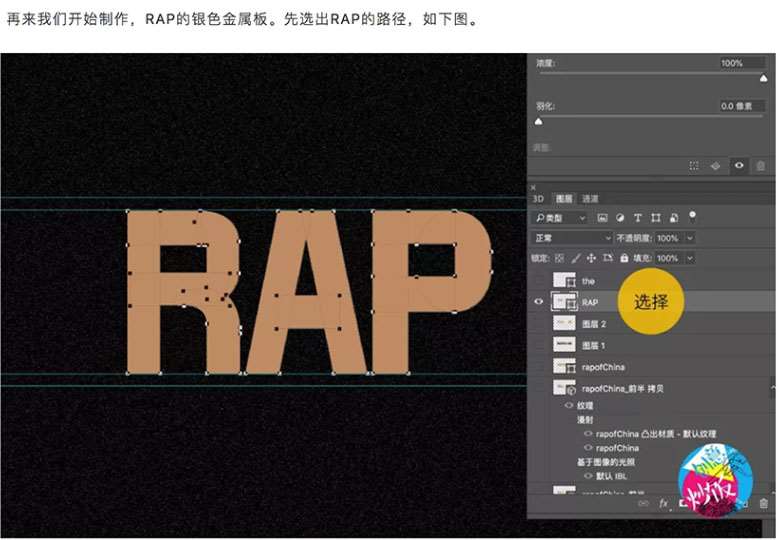Filter layers by shape layer icon

[x=656, y=218]
